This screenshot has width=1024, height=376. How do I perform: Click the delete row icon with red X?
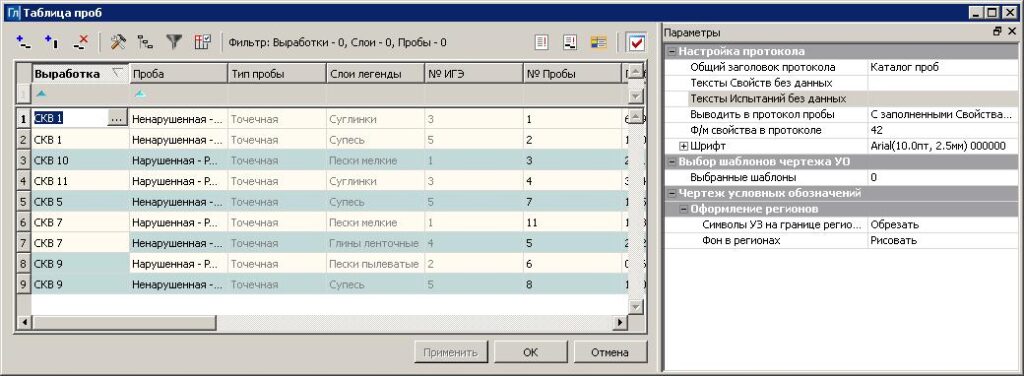click(x=81, y=42)
